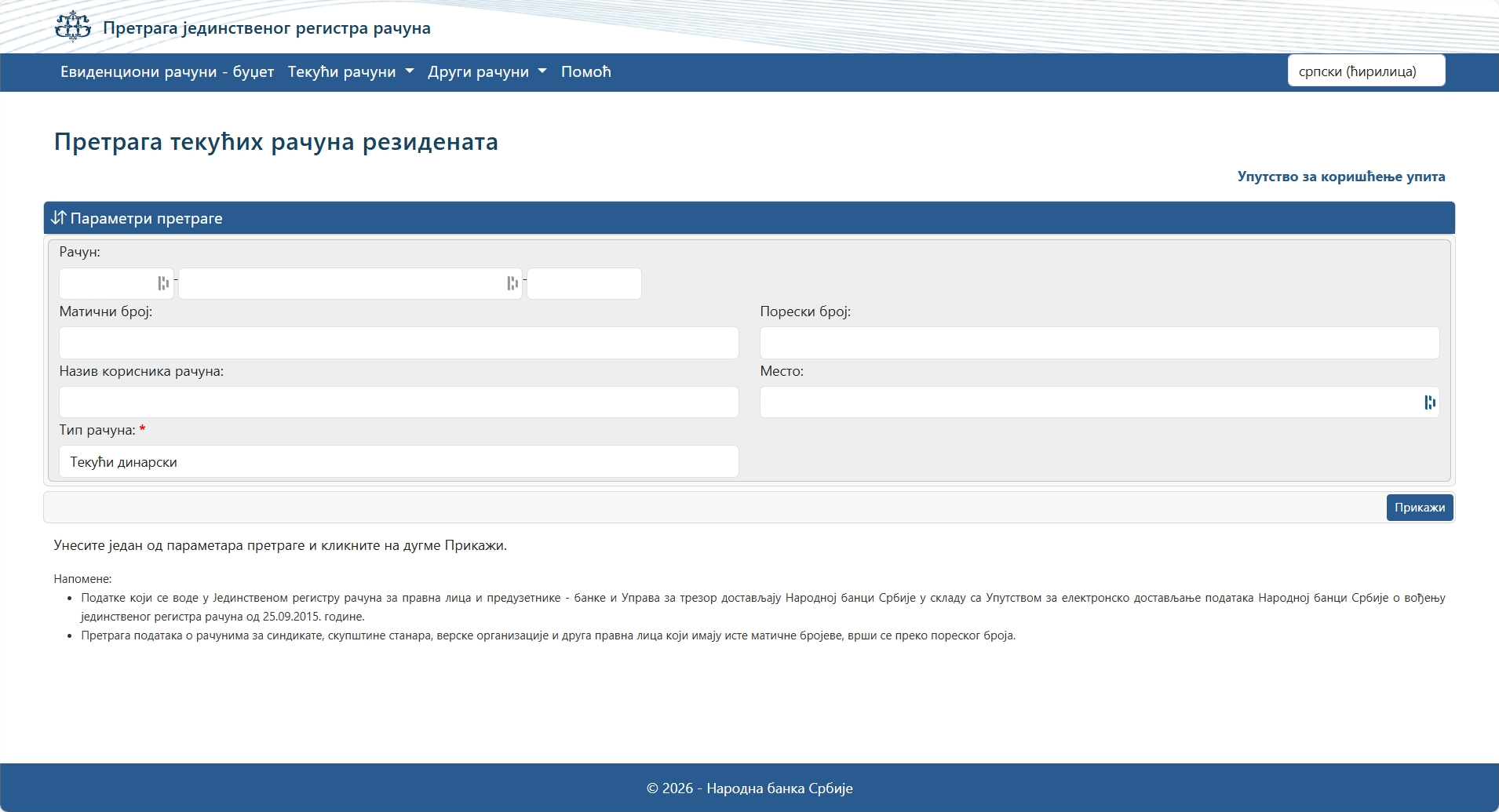Expand the Други рачуни menu
The width and height of the screenshot is (1499, 812).
tap(487, 72)
